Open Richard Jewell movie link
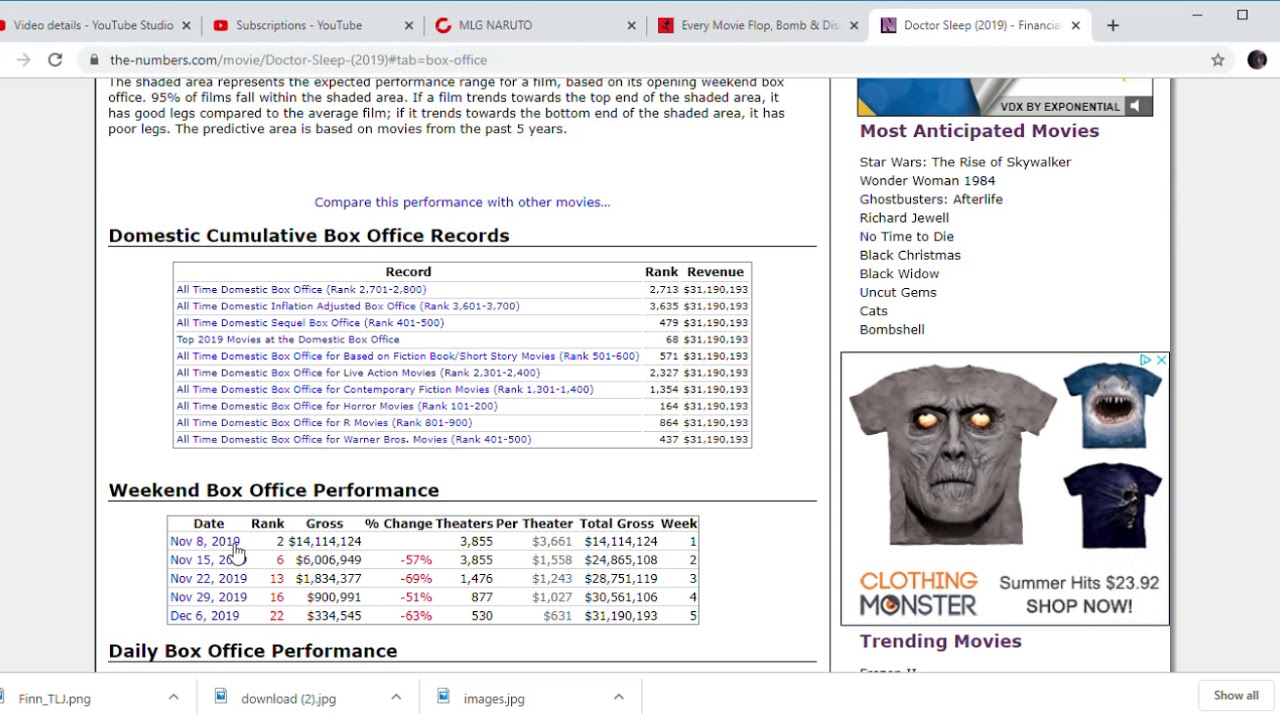This screenshot has width=1280, height=720. tap(904, 218)
